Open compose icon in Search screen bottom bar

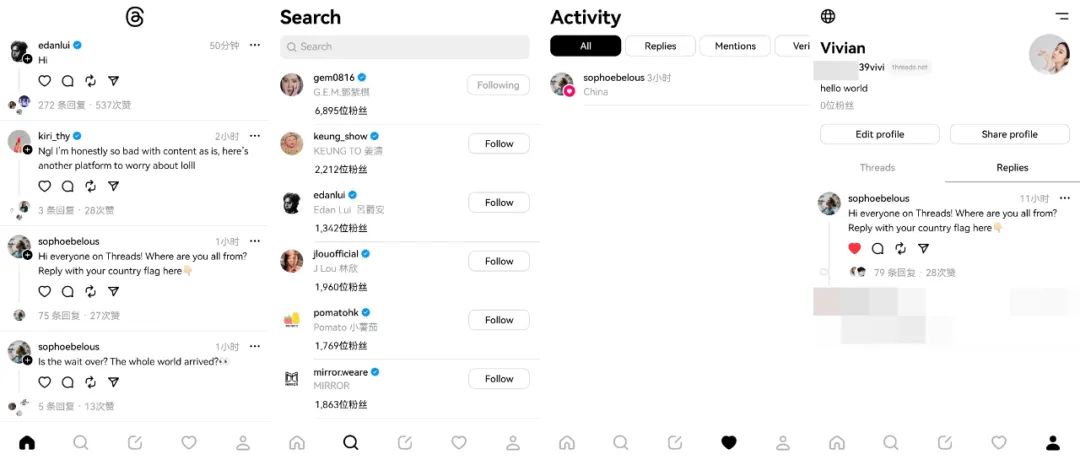coord(405,442)
